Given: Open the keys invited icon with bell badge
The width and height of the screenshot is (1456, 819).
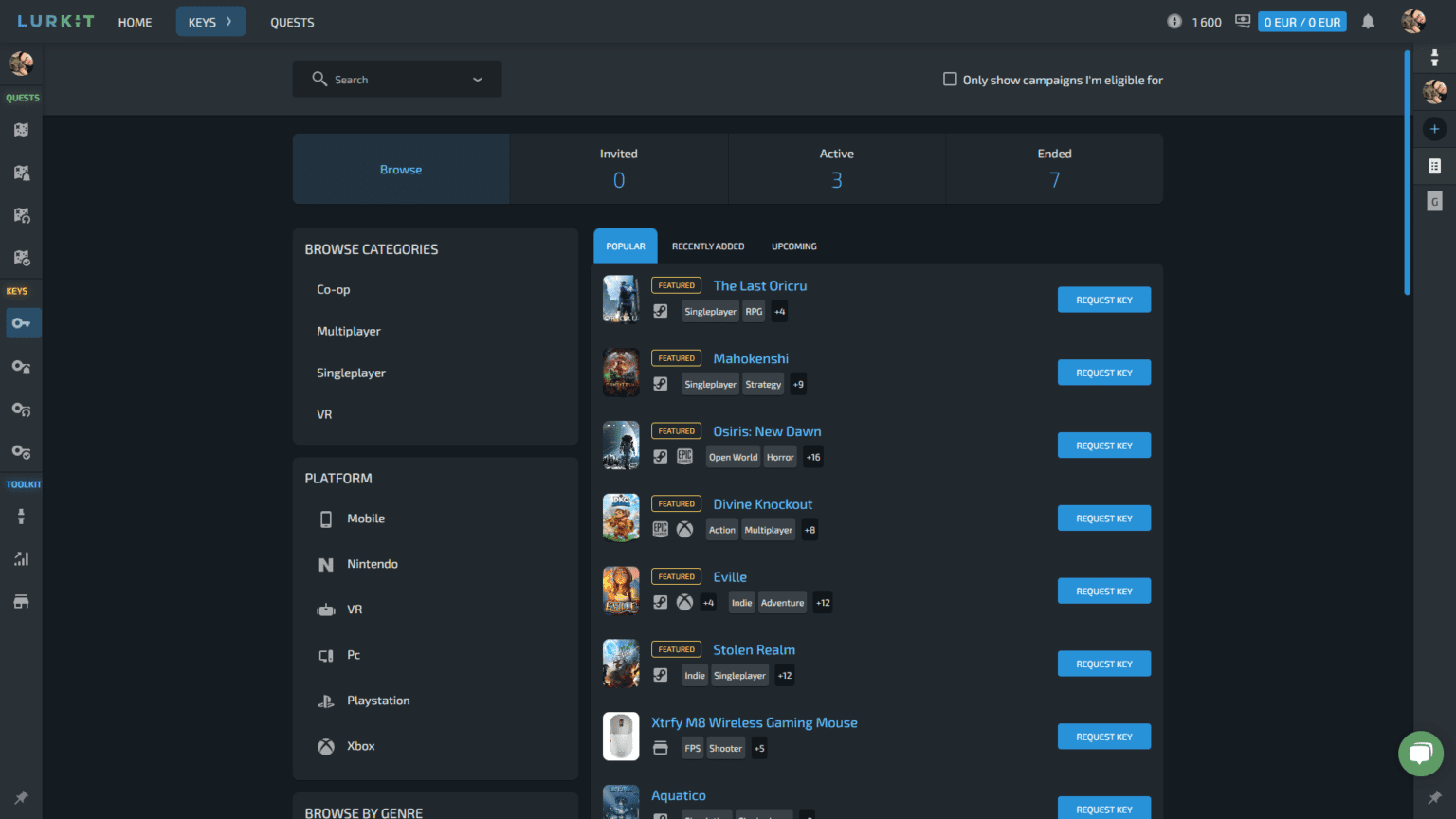Looking at the screenshot, I should click(x=21, y=367).
